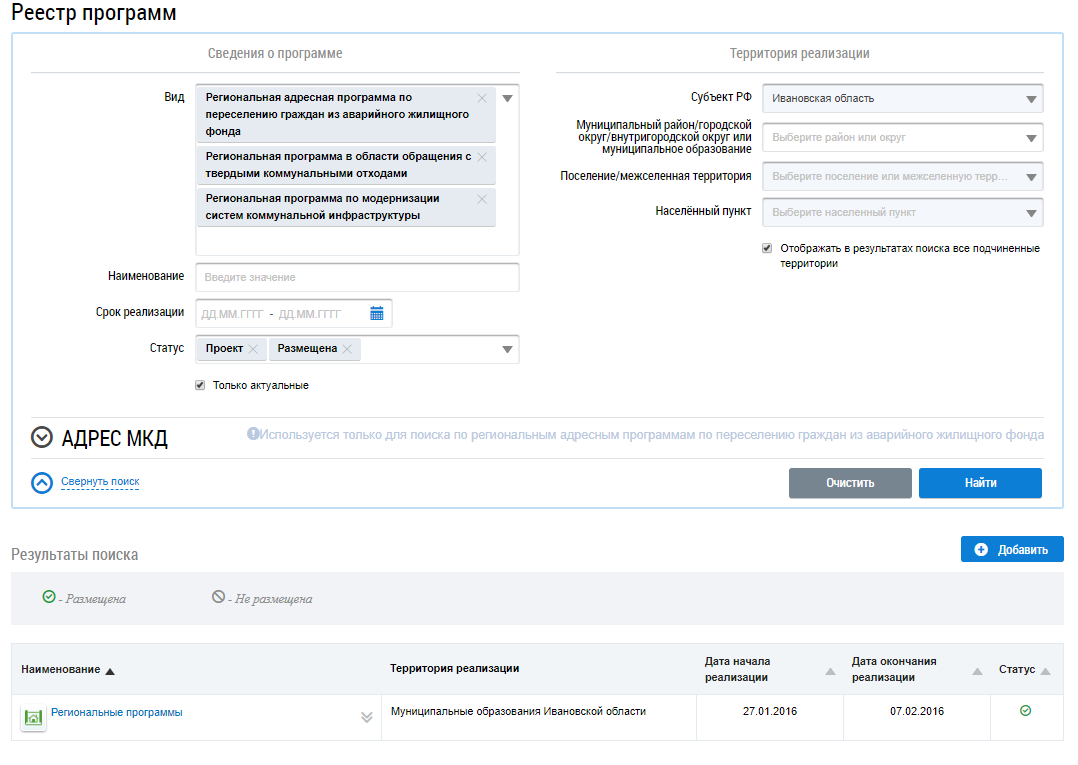The image size is (1078, 765).
Task: Remove the first program type tag about аварийного жилищного фонда
Action: coord(482,98)
